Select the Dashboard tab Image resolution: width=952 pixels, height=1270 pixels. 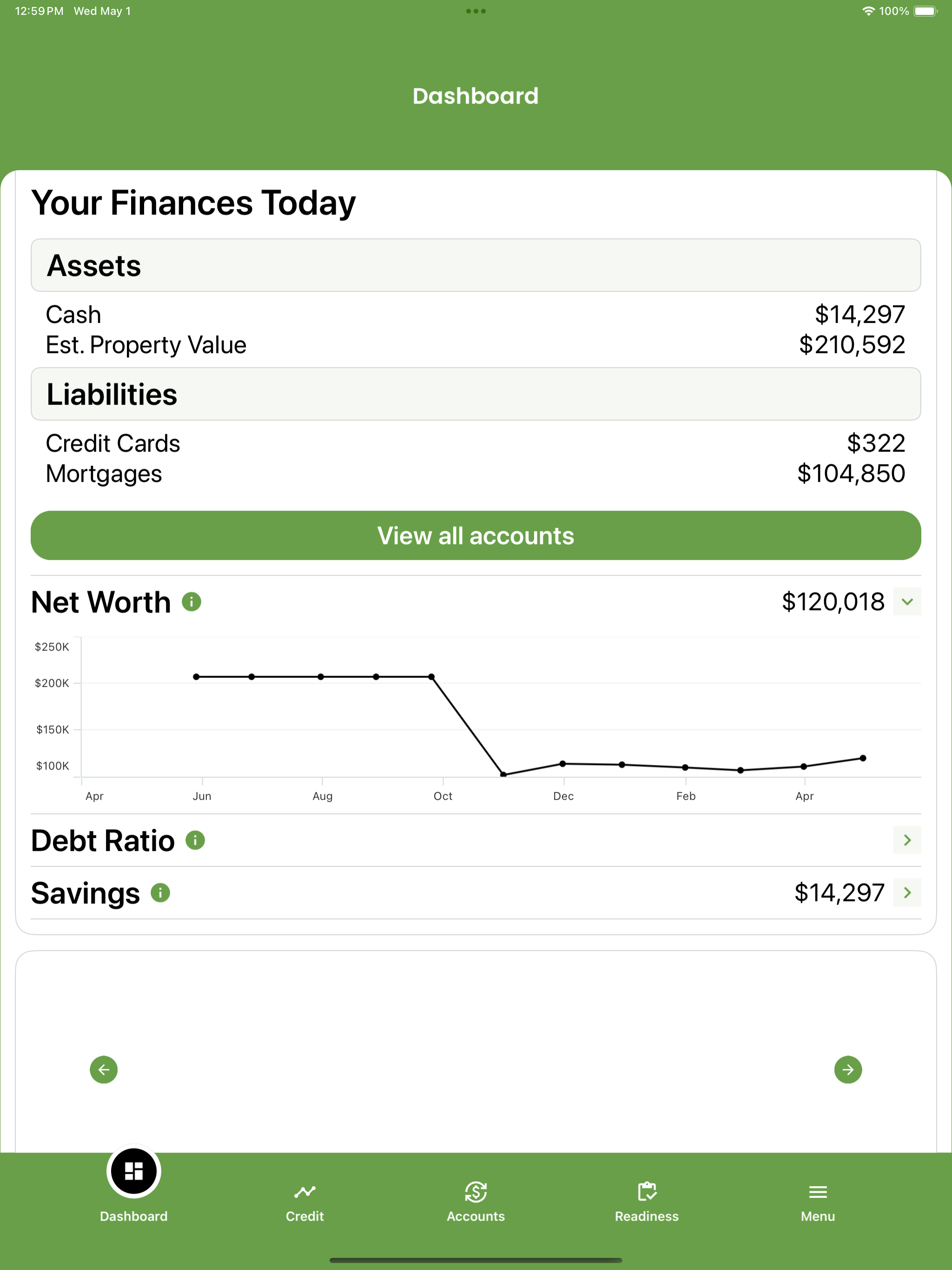134,1185
